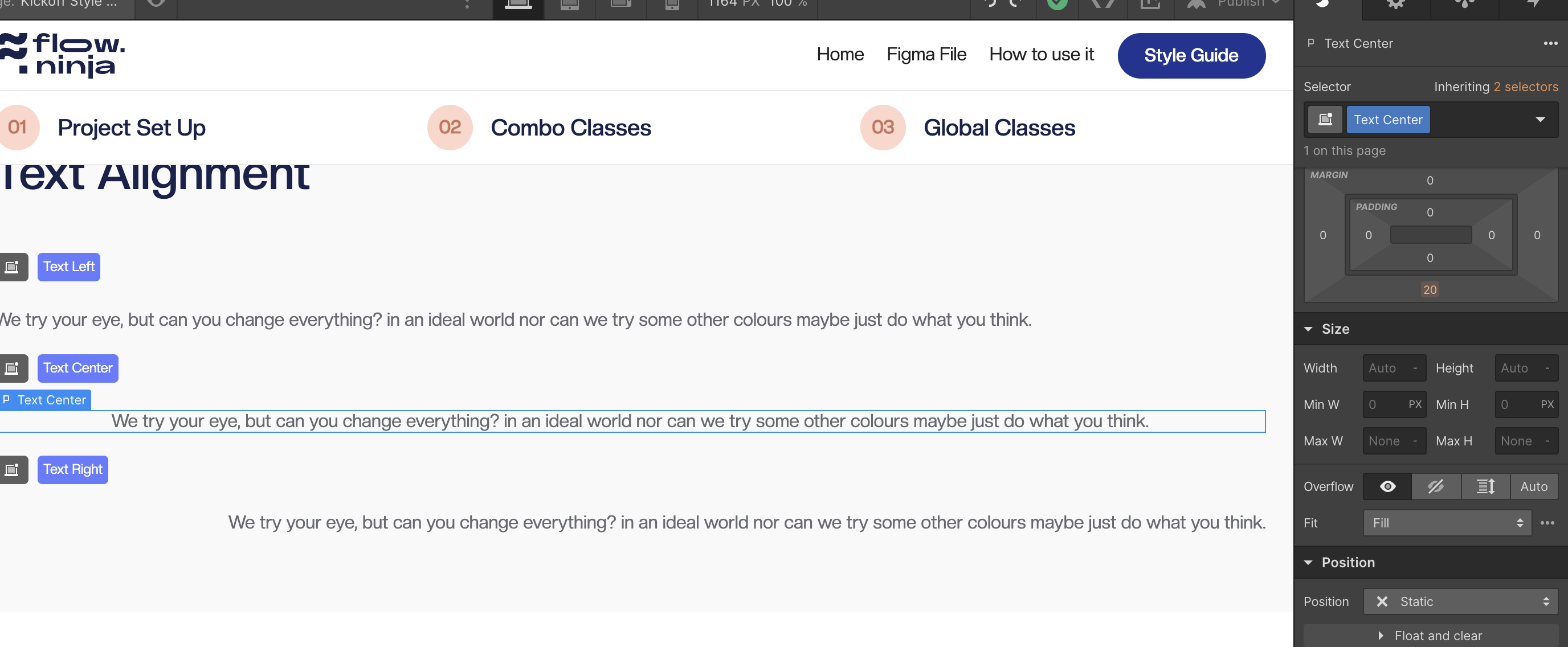Select the centered paragraph text
Screen dimensions: 1568x647
(630, 421)
